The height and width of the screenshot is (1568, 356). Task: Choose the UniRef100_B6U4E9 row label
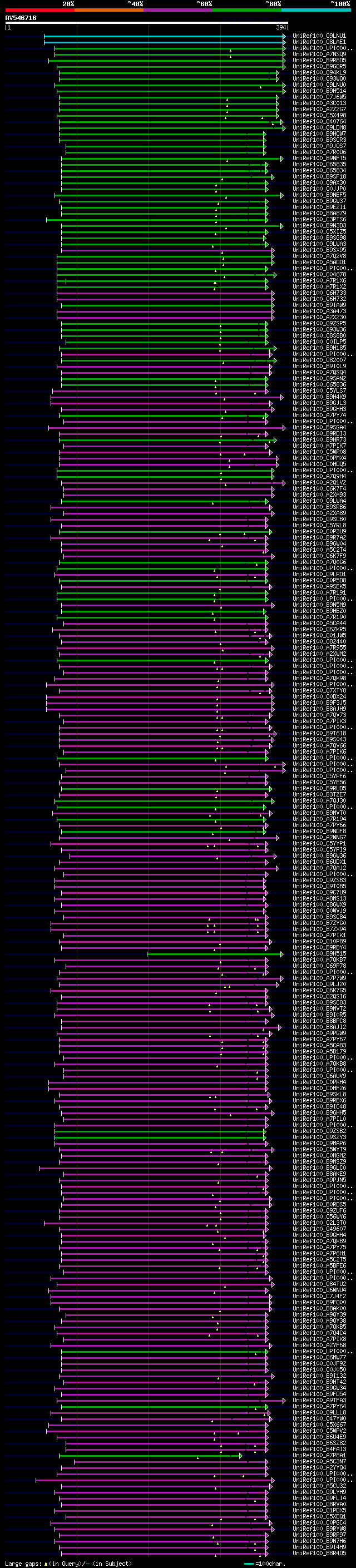[x=319, y=1437]
